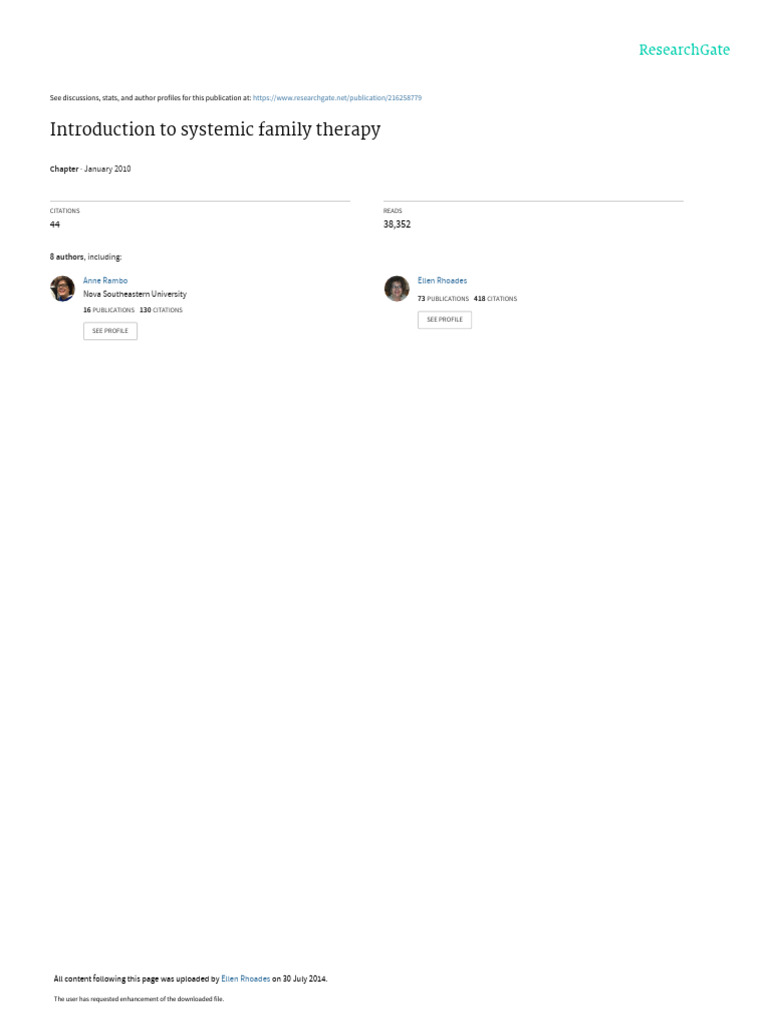
Task: Click Nova Southeastern University affiliation text
Action: click(135, 295)
